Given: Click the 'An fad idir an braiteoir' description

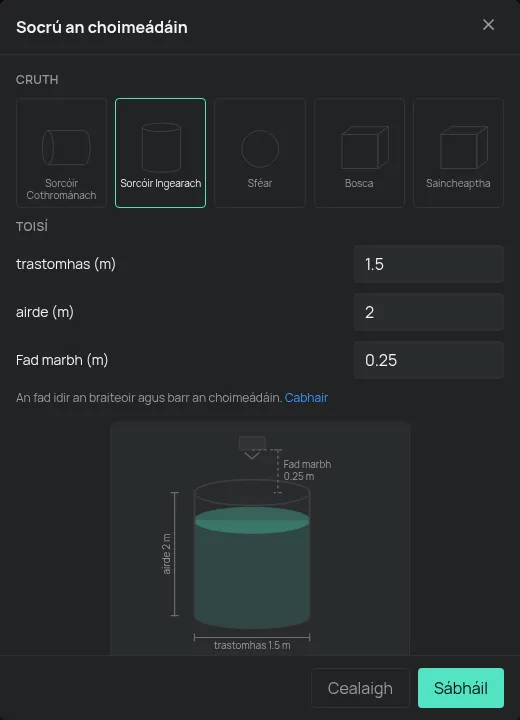Looking at the screenshot, I should (x=149, y=398).
